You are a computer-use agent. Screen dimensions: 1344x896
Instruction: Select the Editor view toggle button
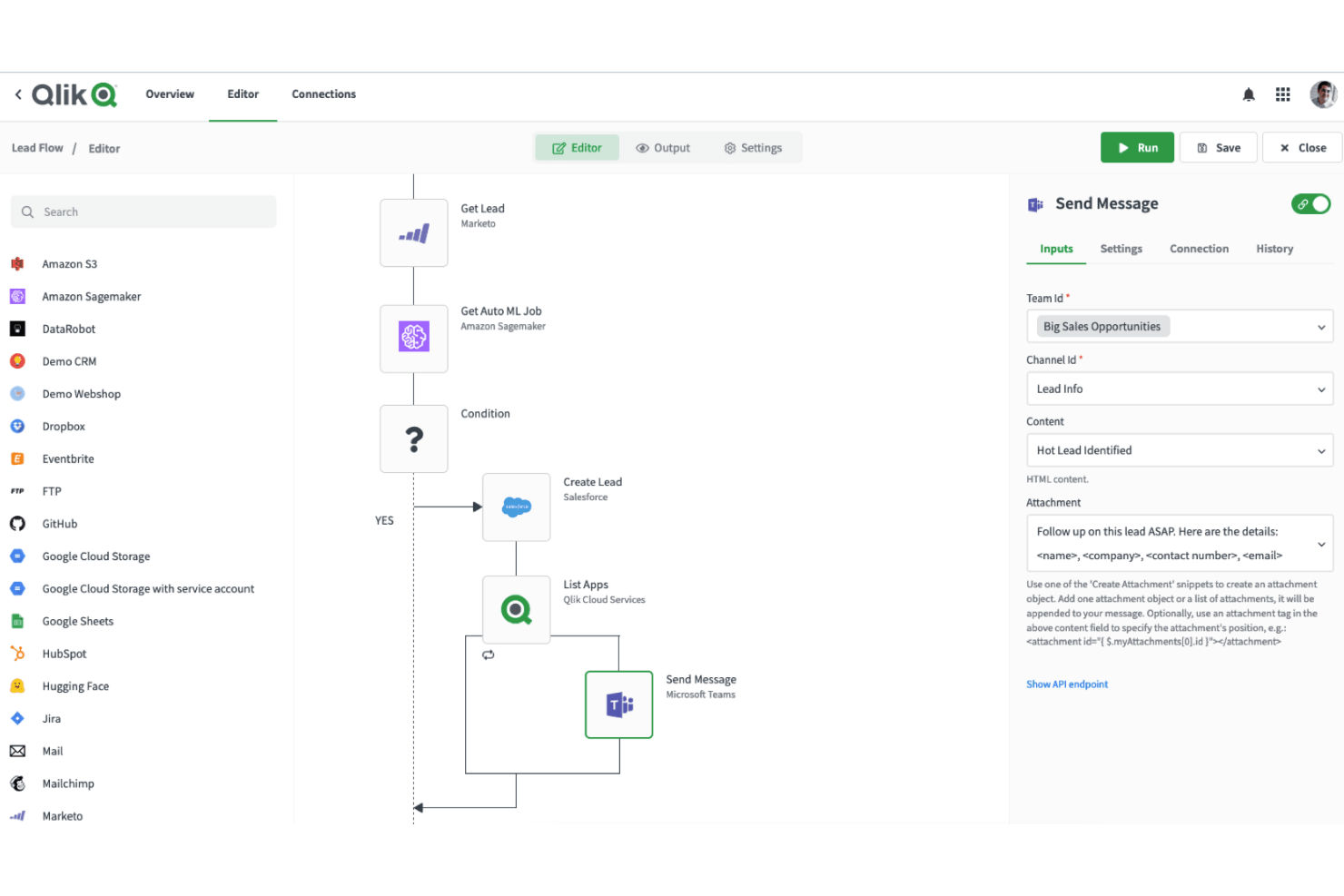577,148
